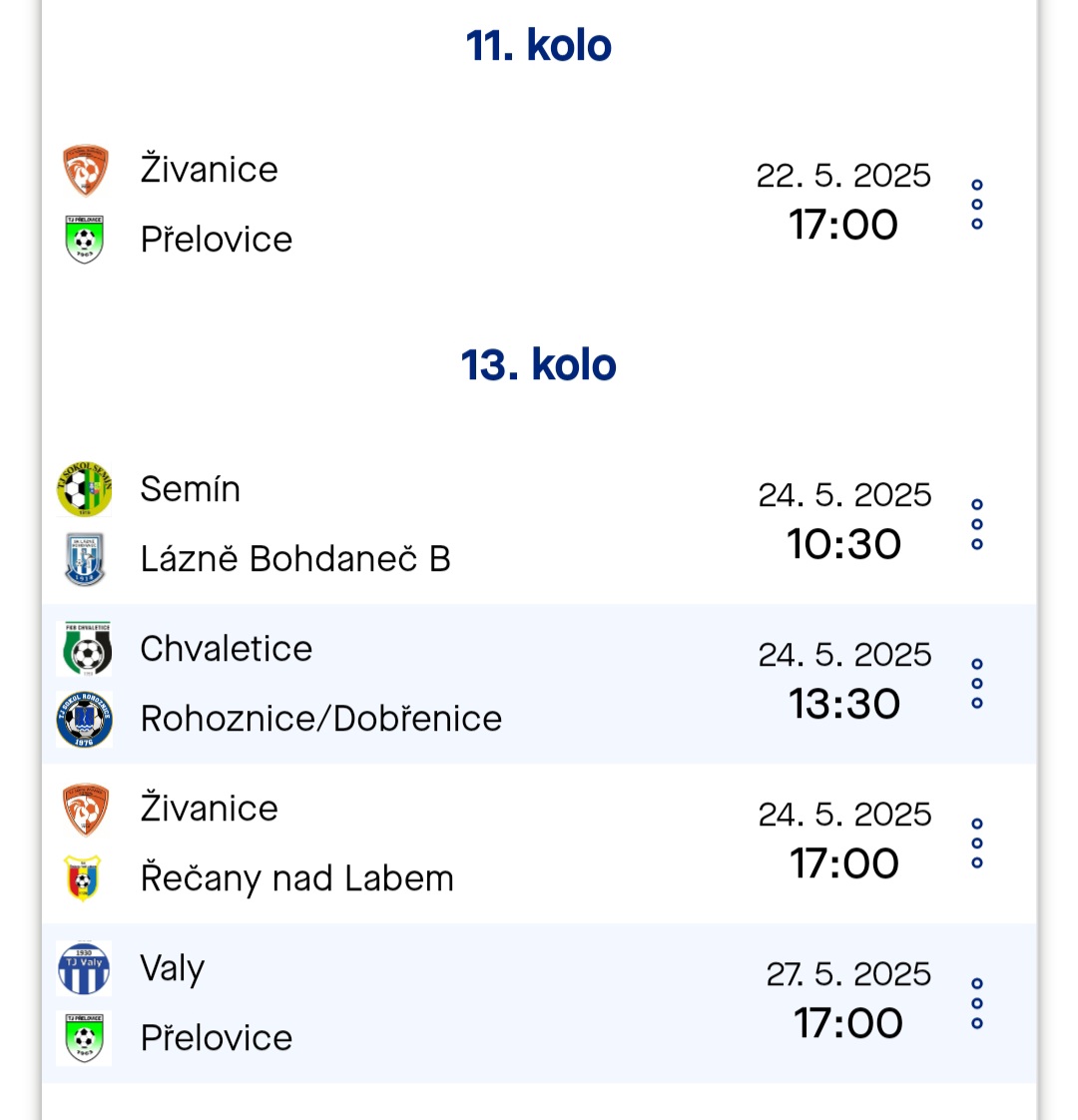Screen dimensions: 1078x1120
Task: Select the Lázně Bohdaneč B team name
Action: coord(295,559)
